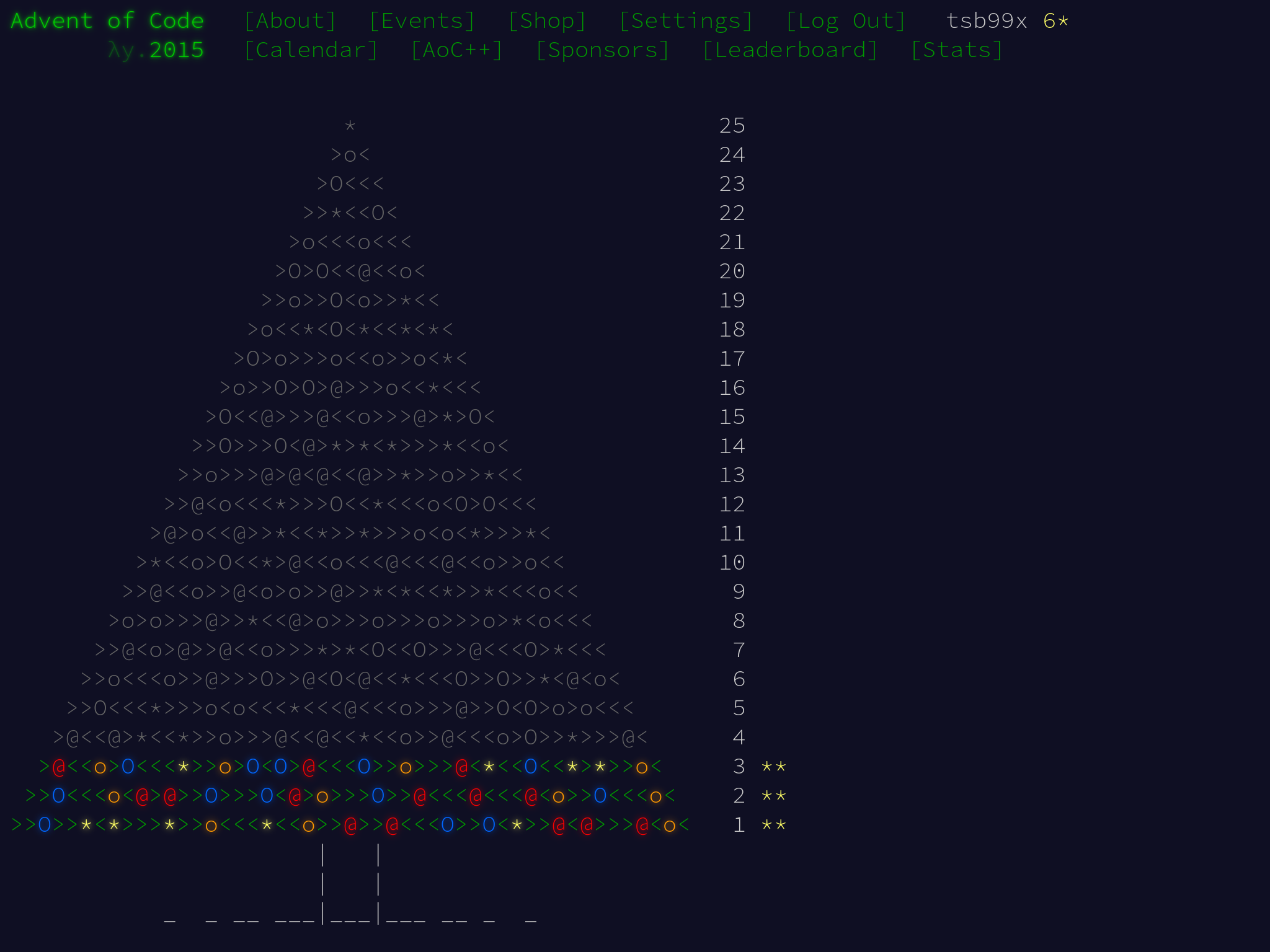Open the About page link

[290, 21]
